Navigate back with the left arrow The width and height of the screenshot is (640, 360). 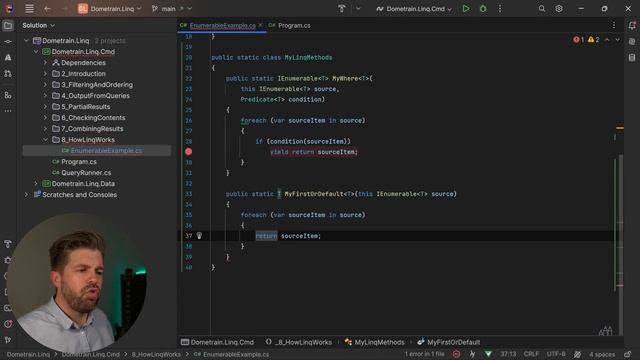point(47,9)
